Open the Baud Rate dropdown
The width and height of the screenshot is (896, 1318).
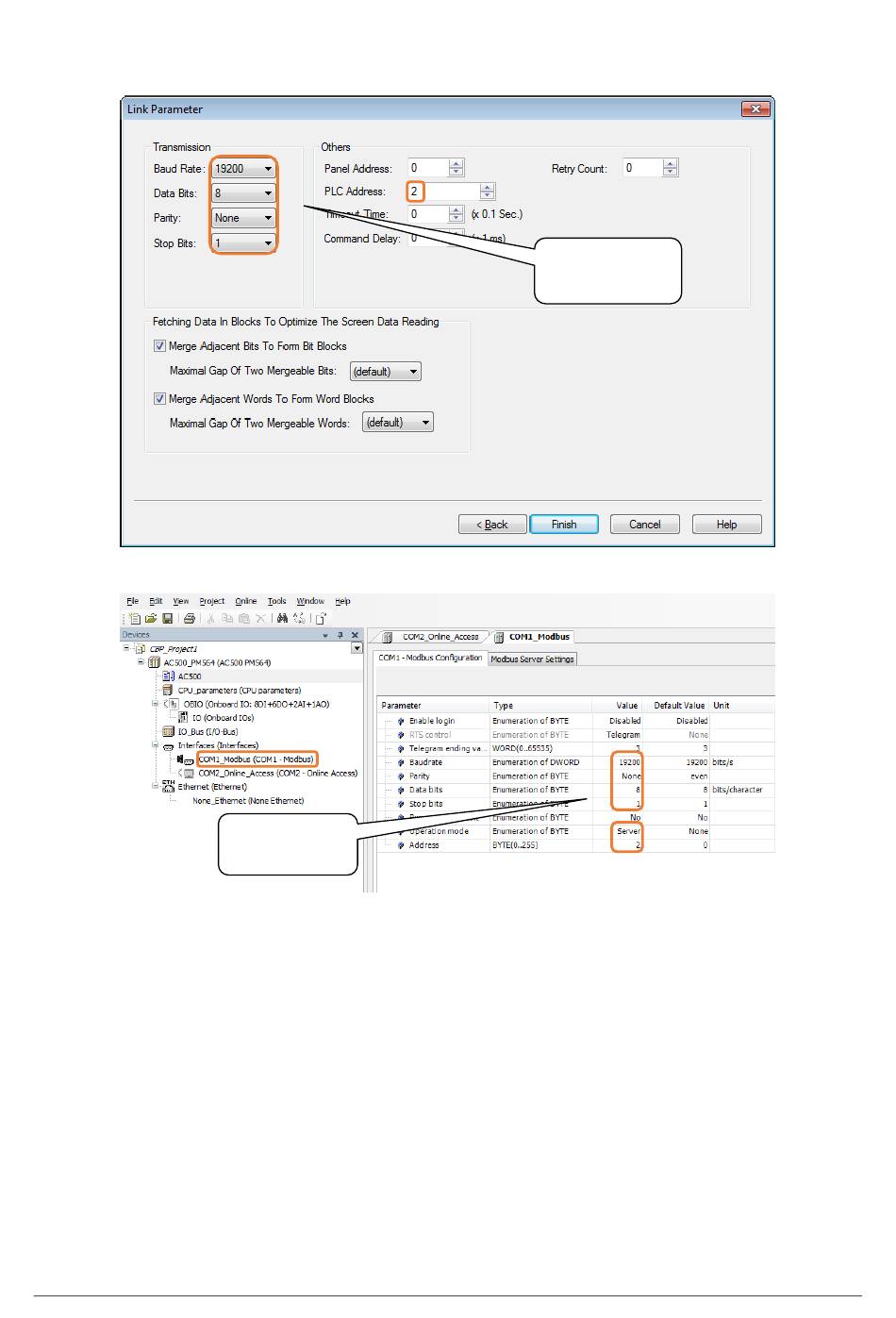[x=243, y=169]
